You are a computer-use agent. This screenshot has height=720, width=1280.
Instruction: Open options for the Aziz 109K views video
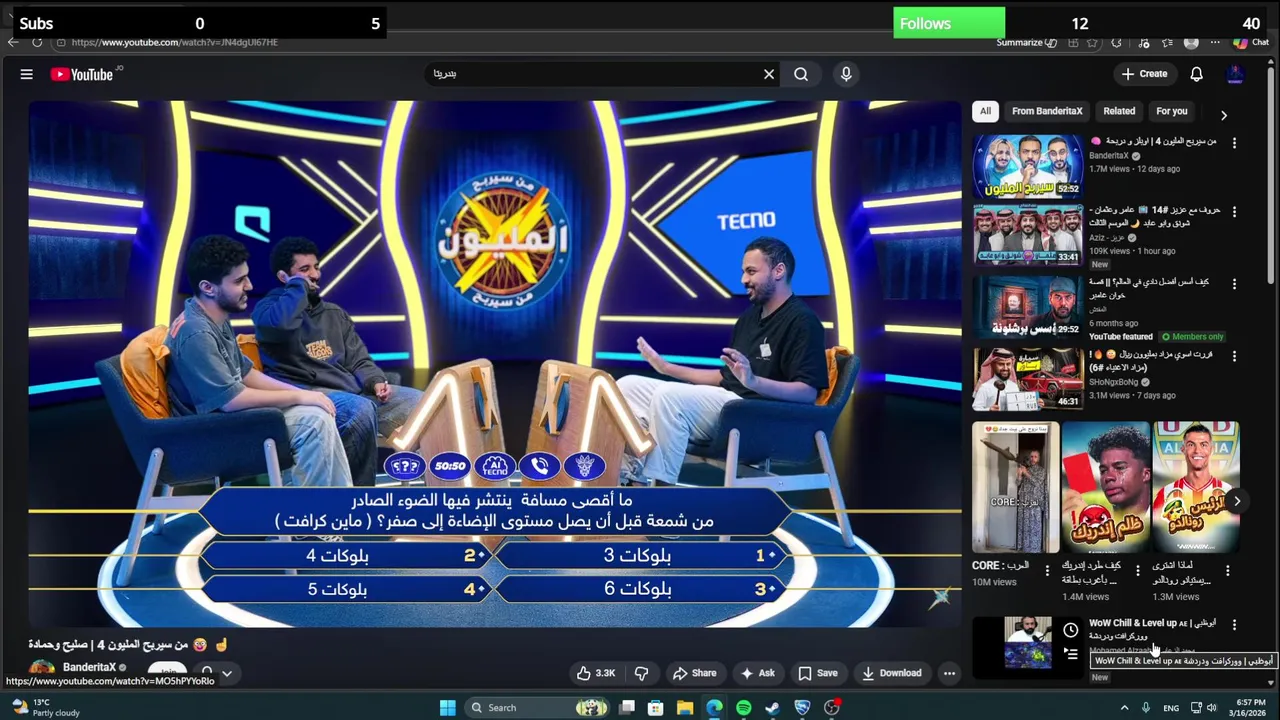[x=1234, y=212]
